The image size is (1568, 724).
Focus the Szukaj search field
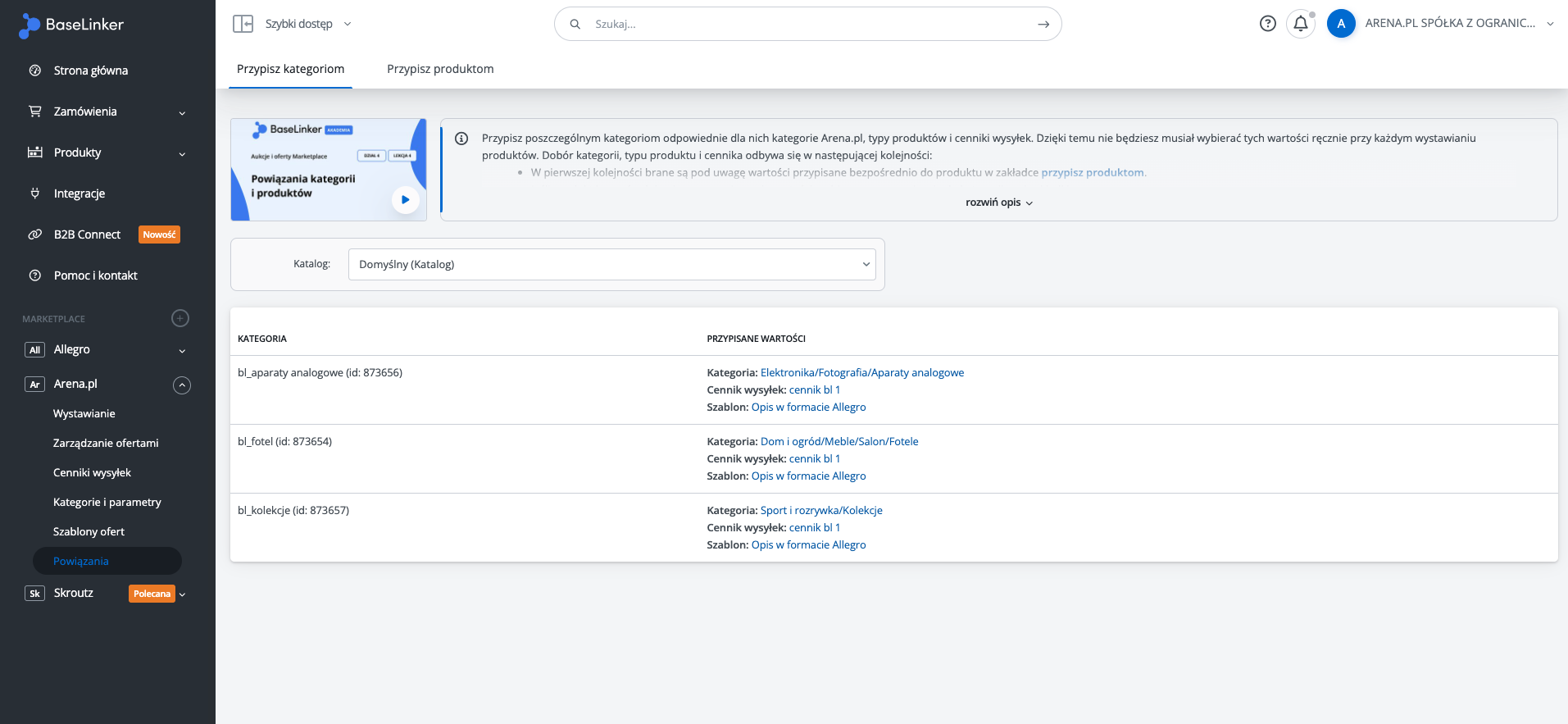[807, 24]
